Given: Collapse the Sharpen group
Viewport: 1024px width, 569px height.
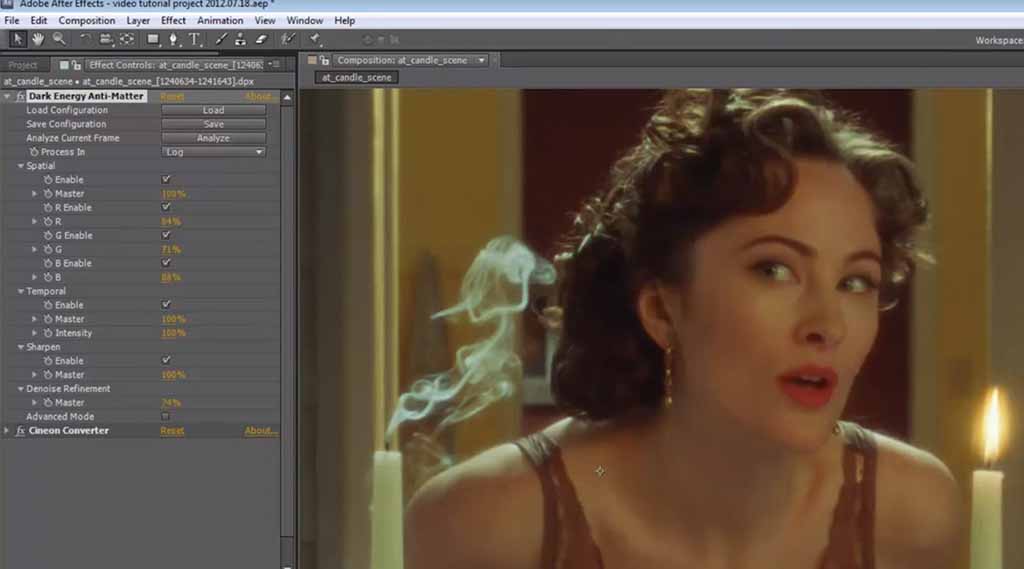Looking at the screenshot, I should (20, 347).
